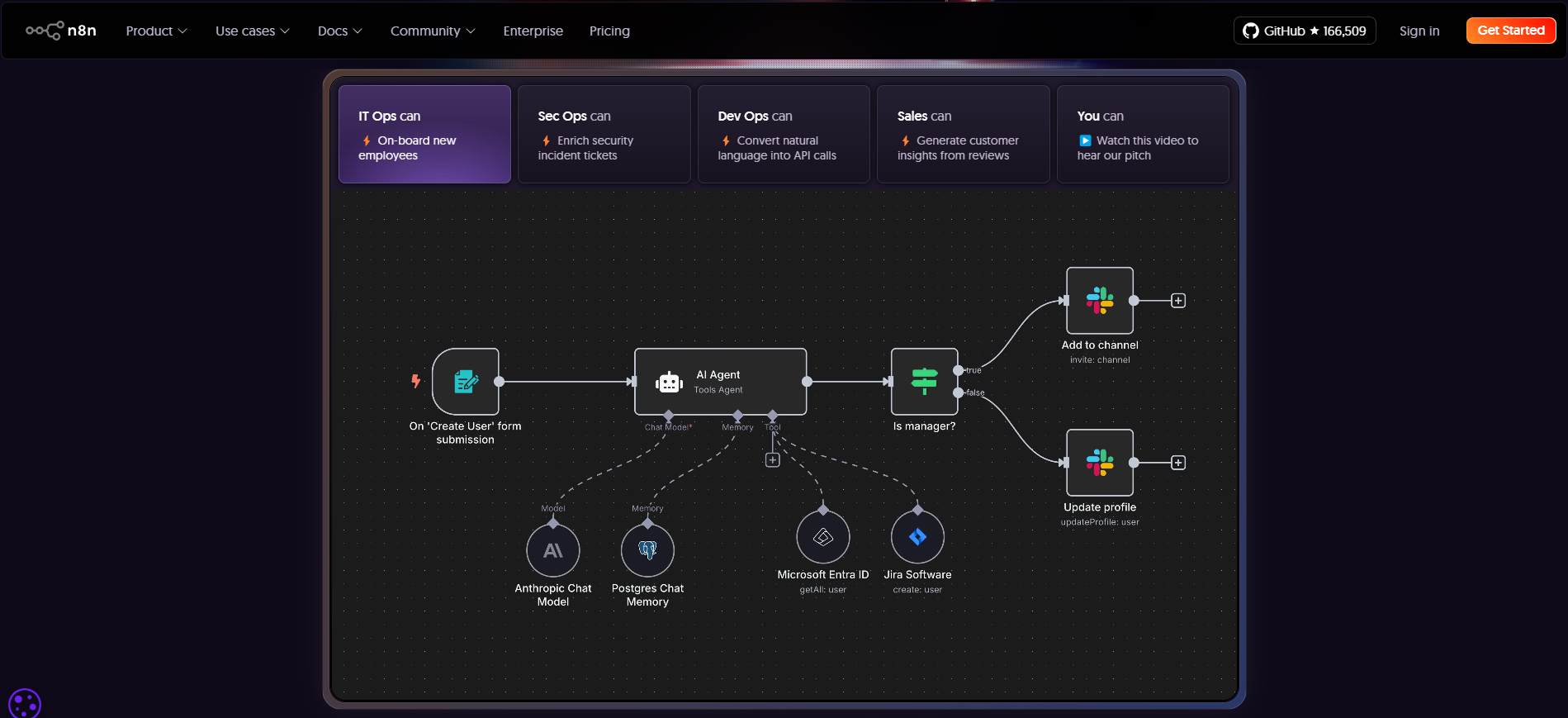
Task: Click the Get Started button
Action: [1510, 31]
